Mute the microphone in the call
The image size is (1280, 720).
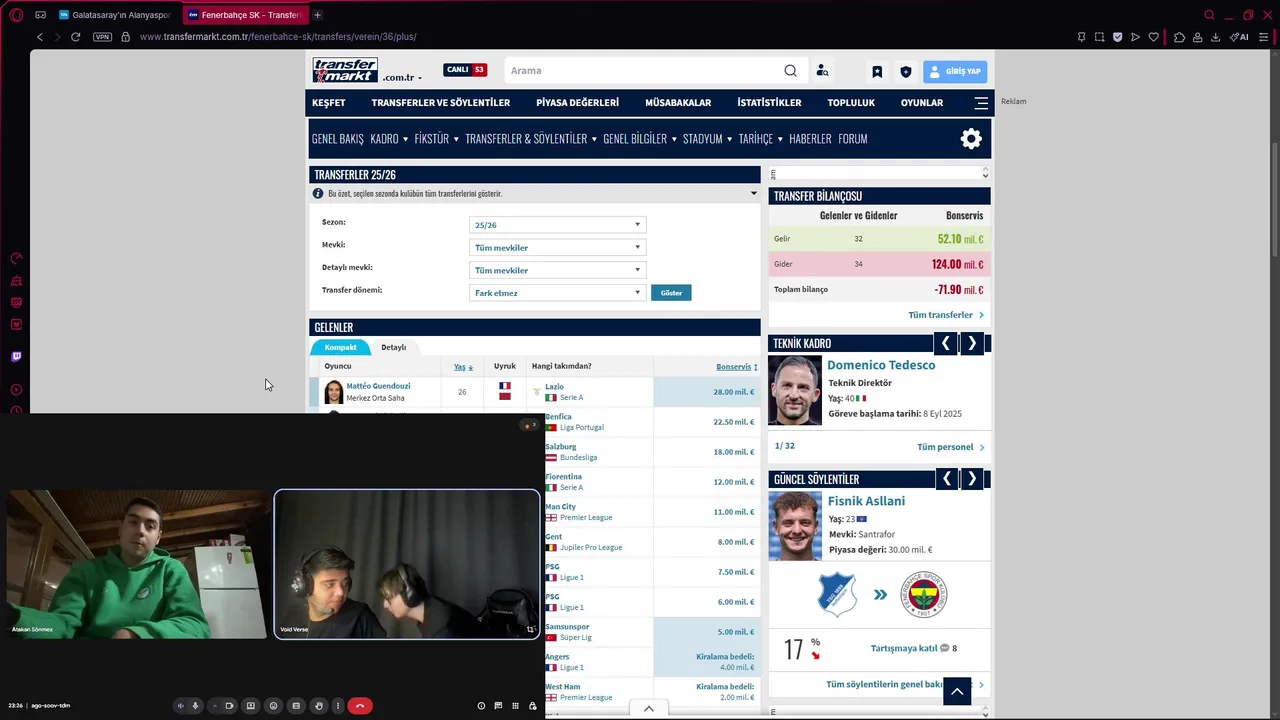196,706
